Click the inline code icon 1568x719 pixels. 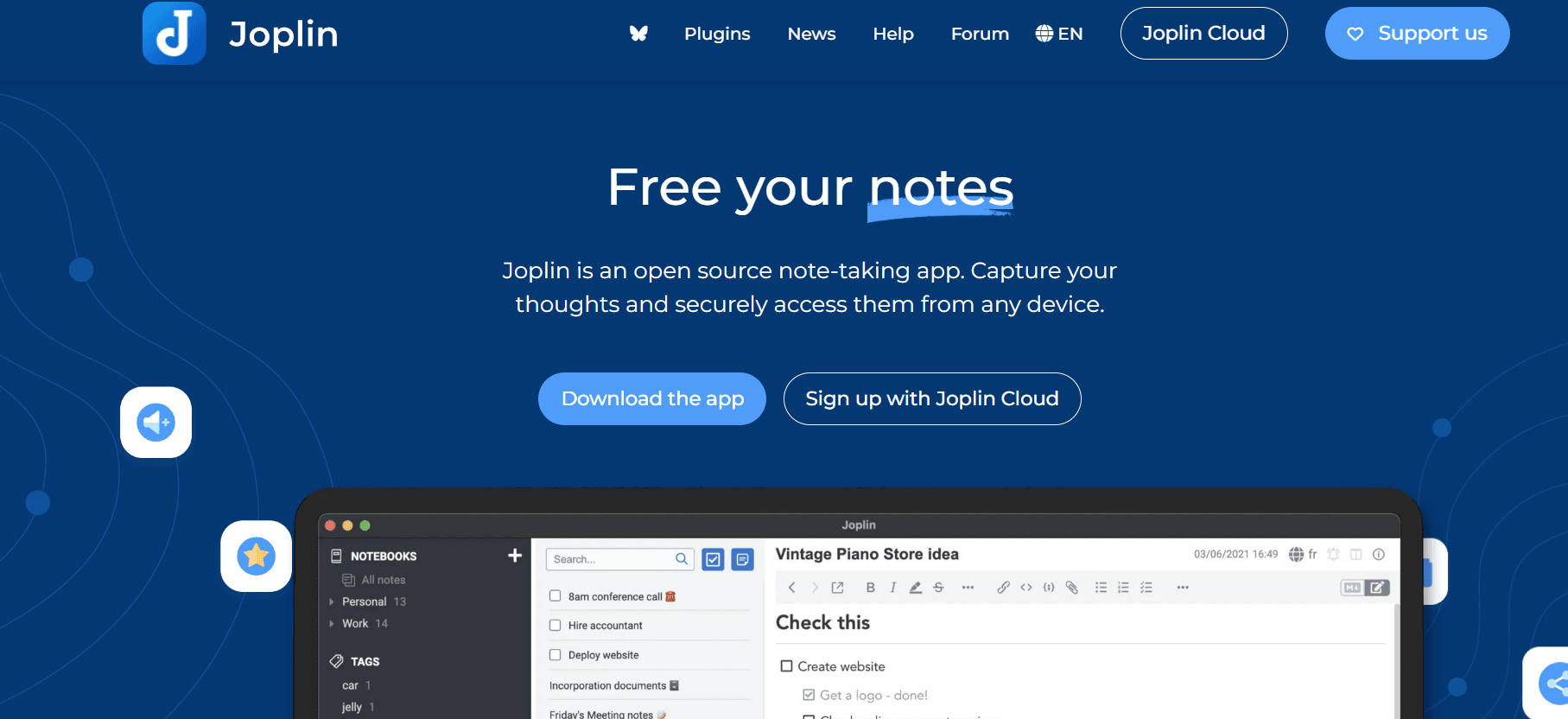(x=1026, y=588)
